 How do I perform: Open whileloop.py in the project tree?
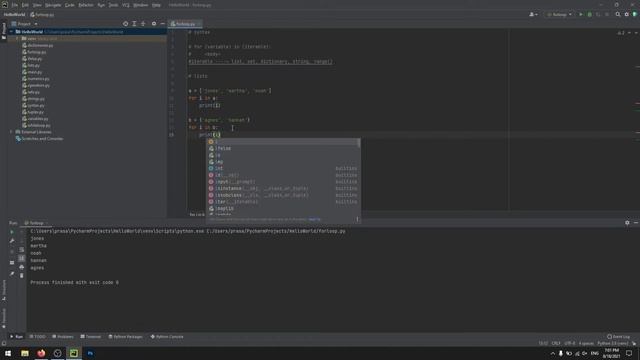36,125
